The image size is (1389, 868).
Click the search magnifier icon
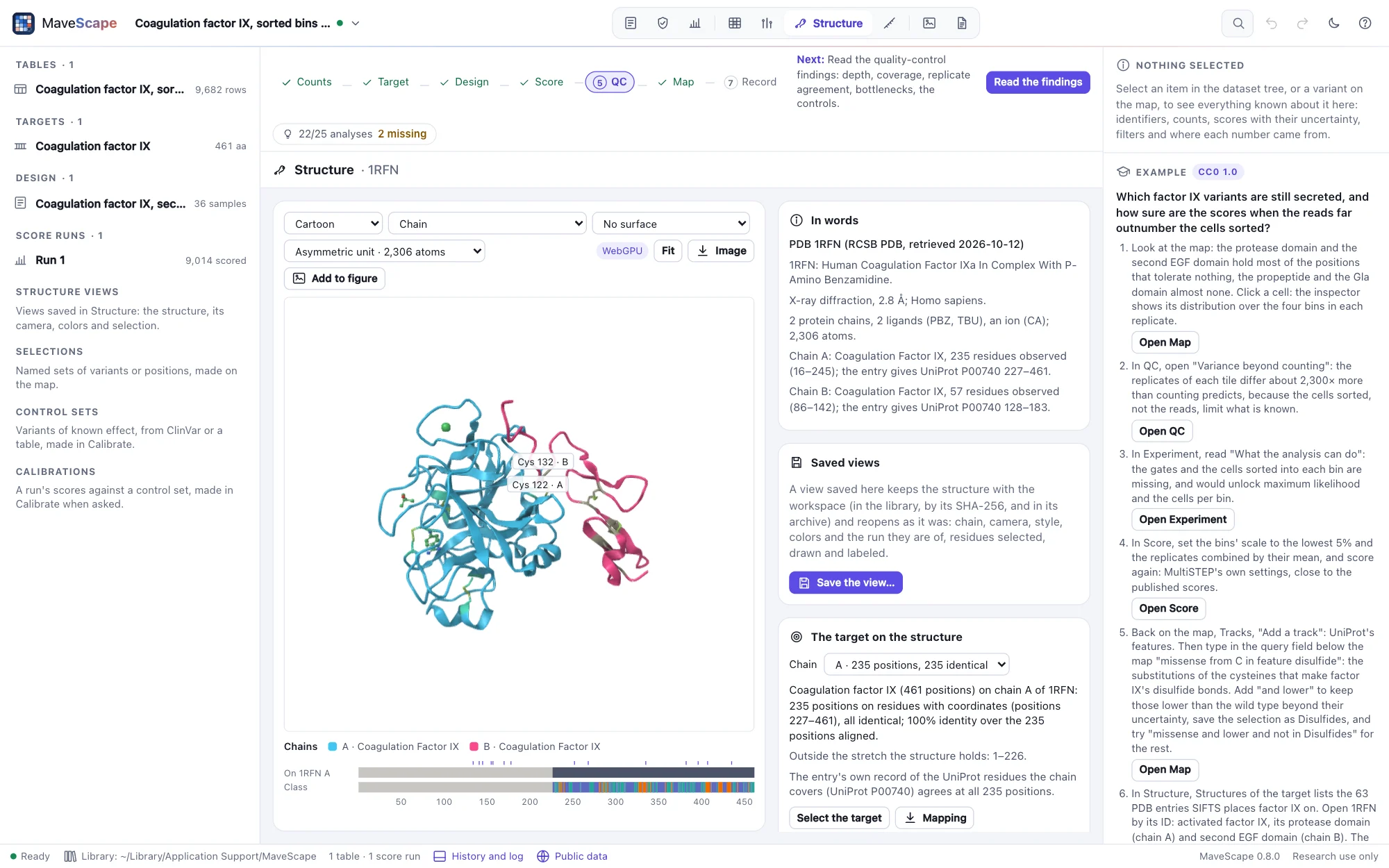[x=1238, y=24]
